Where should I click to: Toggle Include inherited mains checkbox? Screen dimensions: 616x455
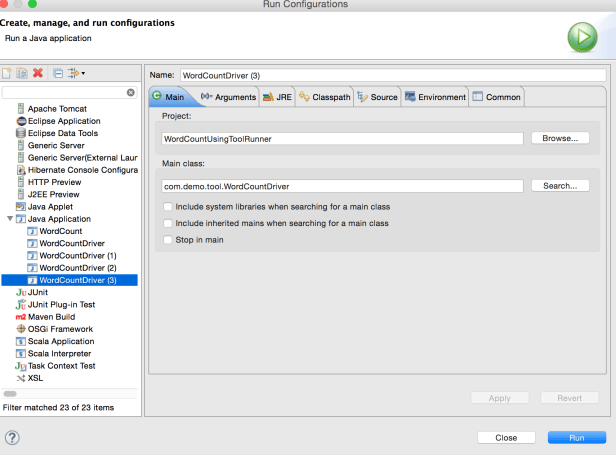coord(167,223)
